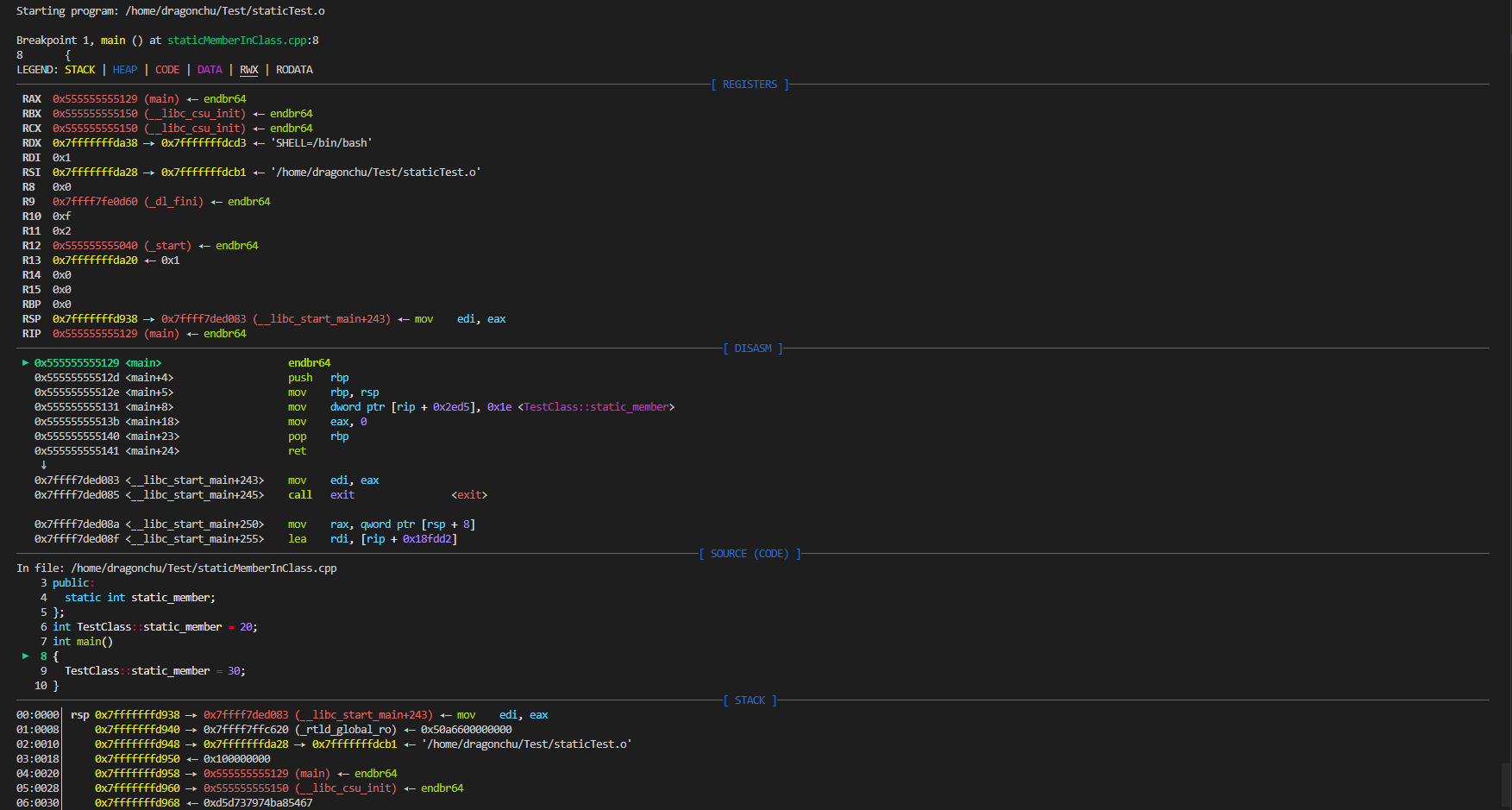Click the down arrow below <main+24> in the disassembly
This screenshot has width=1512, height=810.
point(43,465)
